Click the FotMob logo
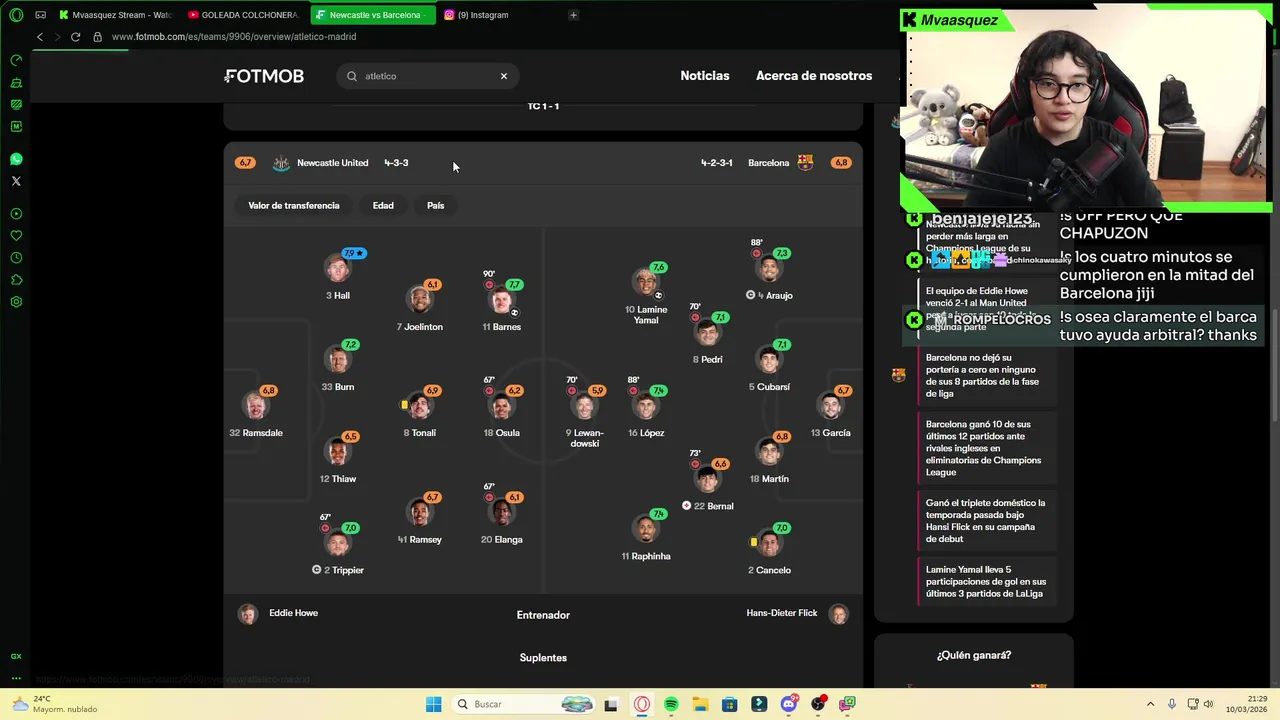The image size is (1280, 720). [264, 76]
